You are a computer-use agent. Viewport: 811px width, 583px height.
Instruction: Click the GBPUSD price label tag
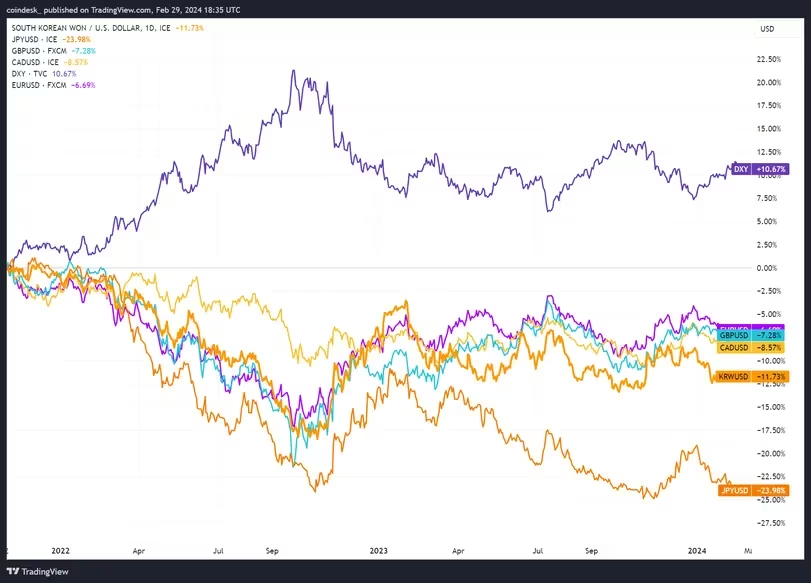coord(753,337)
